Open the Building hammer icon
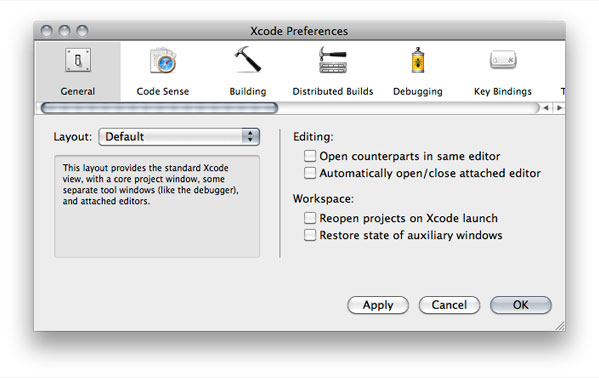Screen dimensions: 599x378 coord(248,59)
